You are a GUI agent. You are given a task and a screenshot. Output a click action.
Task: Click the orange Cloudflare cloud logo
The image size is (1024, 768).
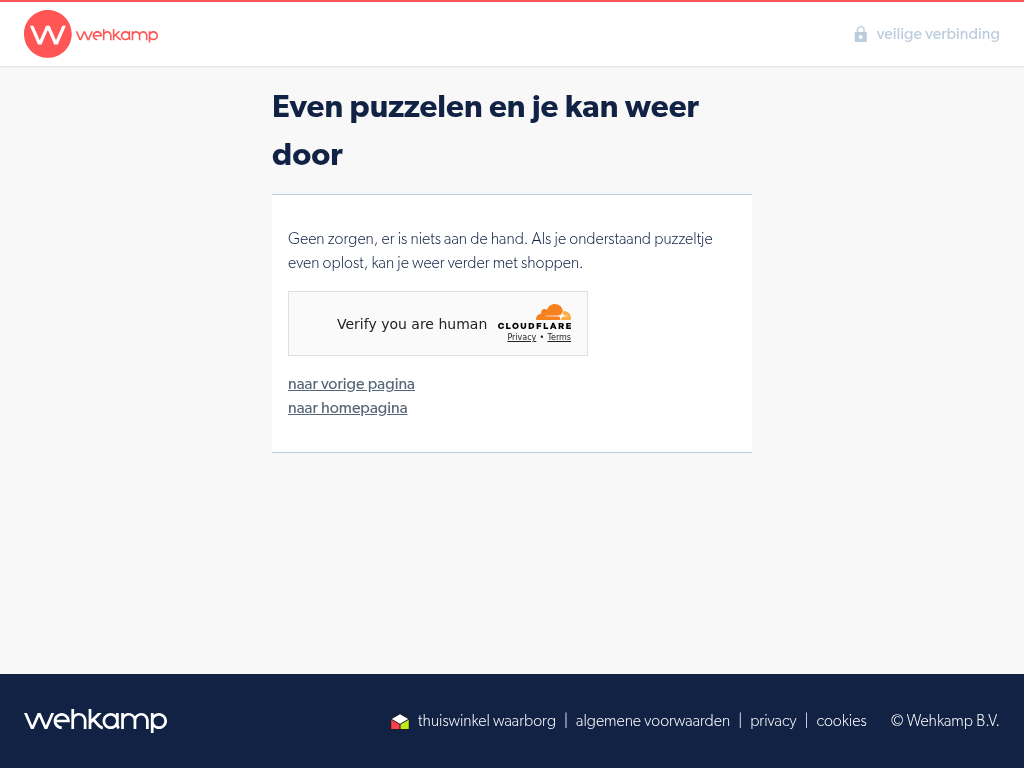click(x=553, y=312)
